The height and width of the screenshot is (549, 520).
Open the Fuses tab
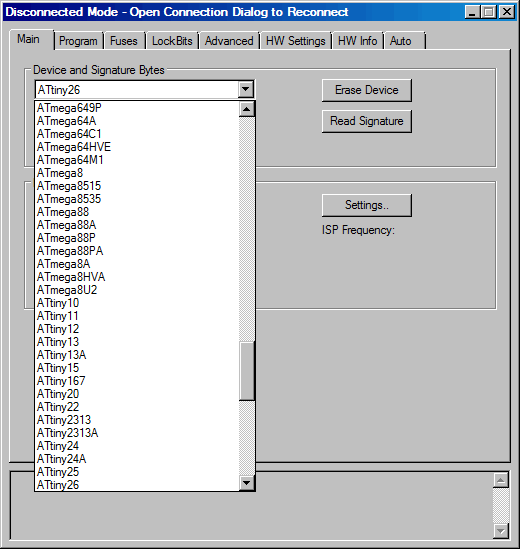124,41
